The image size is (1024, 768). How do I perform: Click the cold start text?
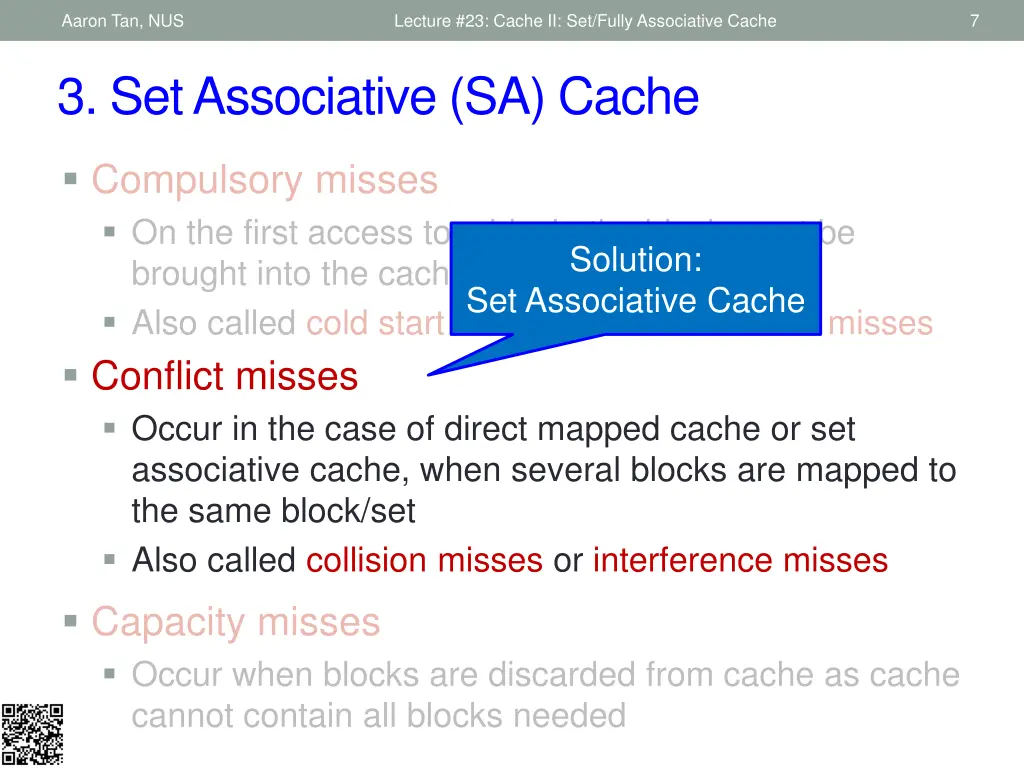click(x=375, y=323)
